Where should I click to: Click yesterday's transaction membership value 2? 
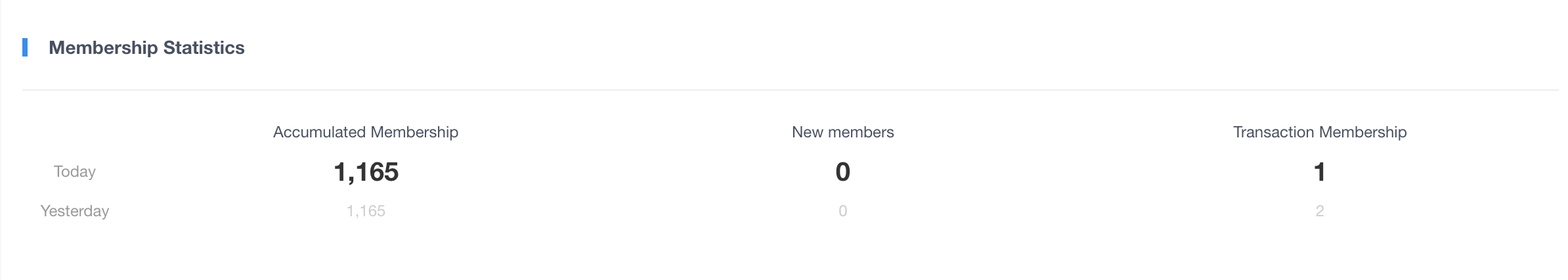[x=1320, y=211]
